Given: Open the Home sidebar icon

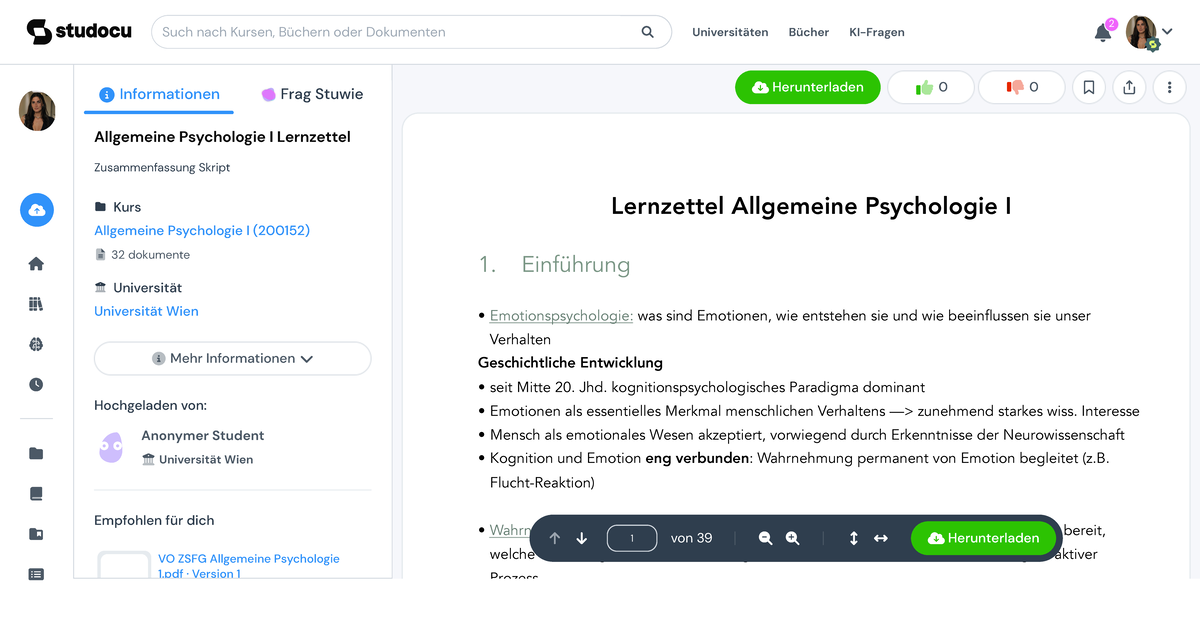Looking at the screenshot, I should (36, 263).
